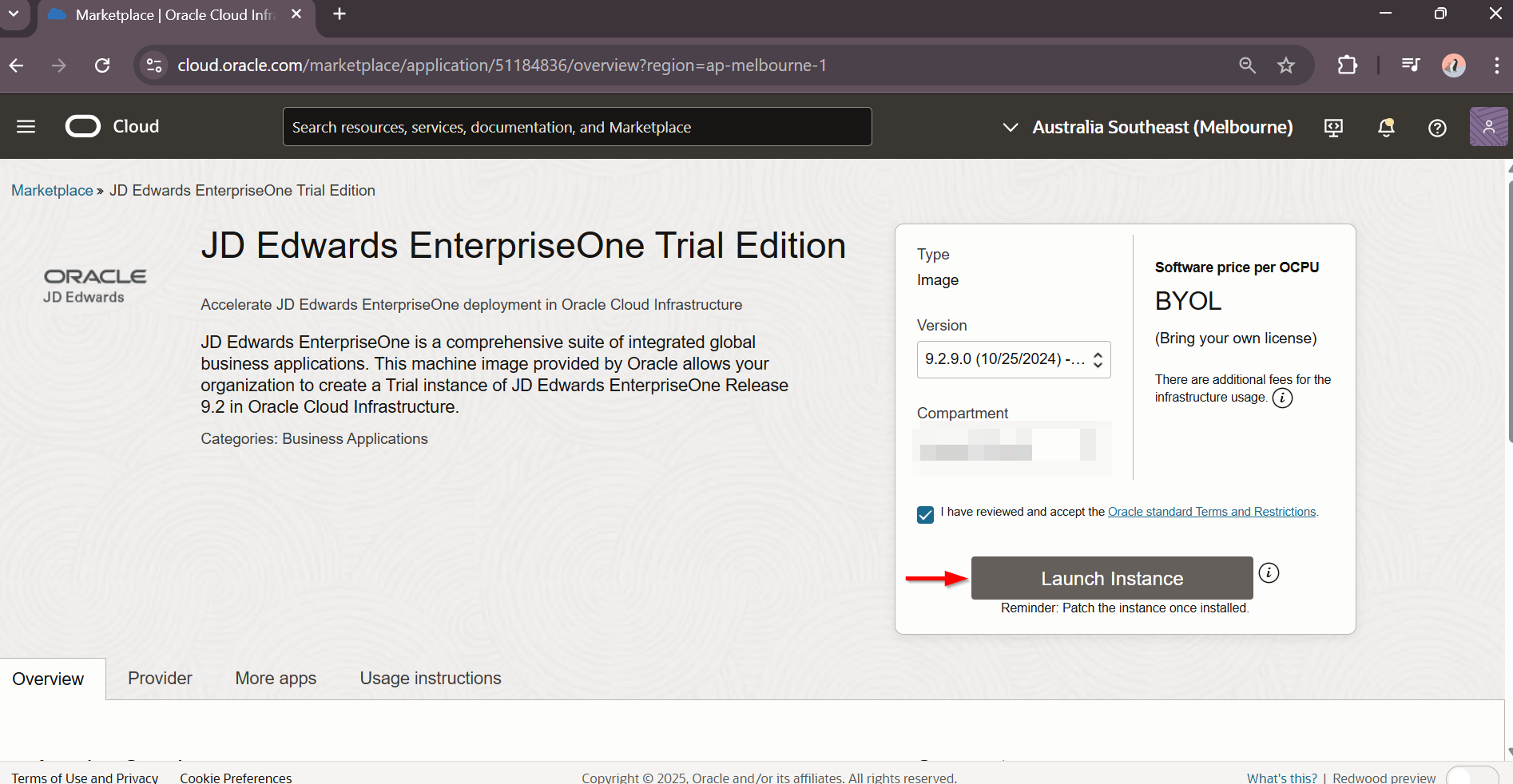Screen dimensions: 1513x784
Task: Uncheck the Oracle Terms acceptance checkbox
Action: pyautogui.click(x=925, y=515)
